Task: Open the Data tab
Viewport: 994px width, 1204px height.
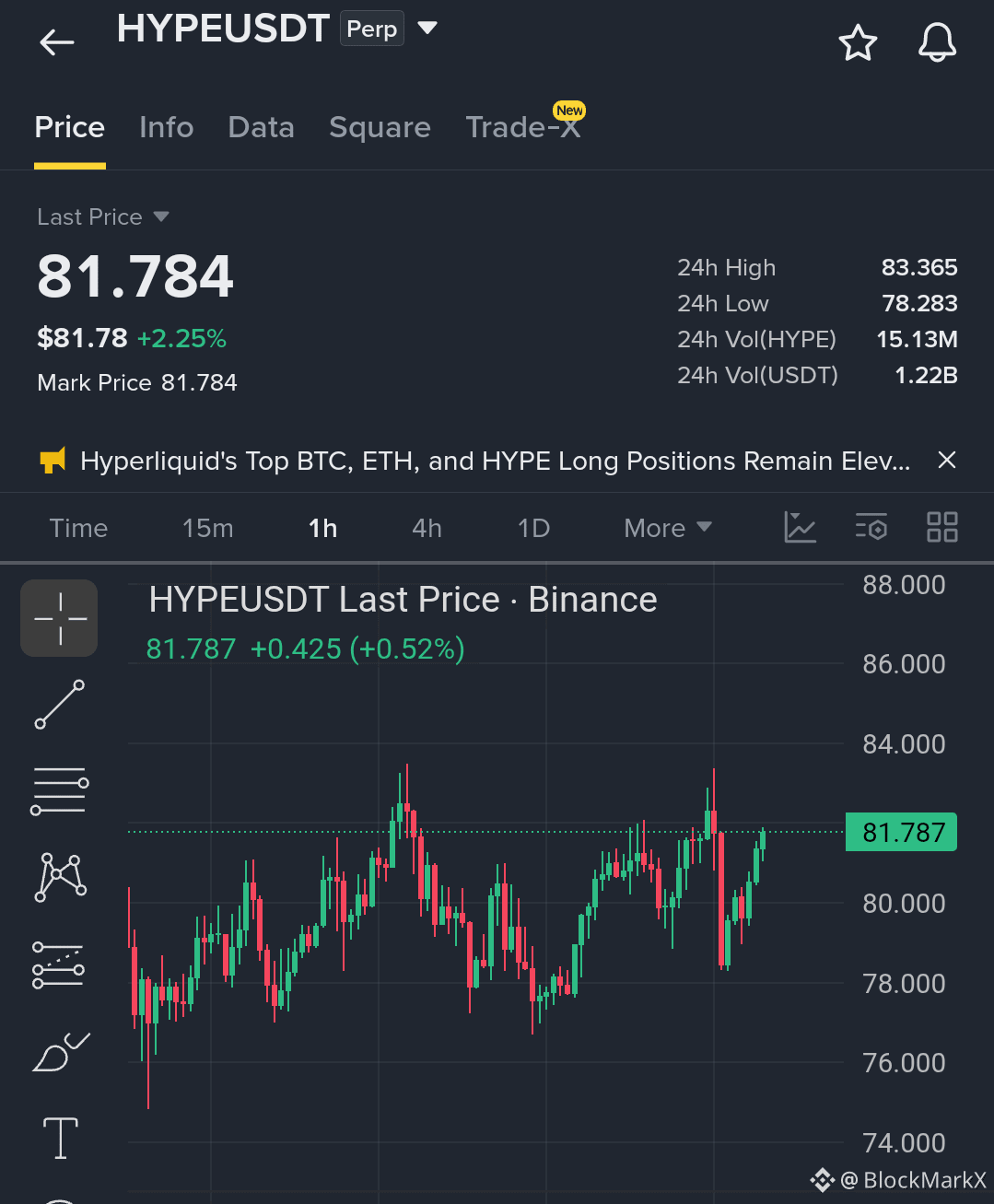Action: coord(262,127)
